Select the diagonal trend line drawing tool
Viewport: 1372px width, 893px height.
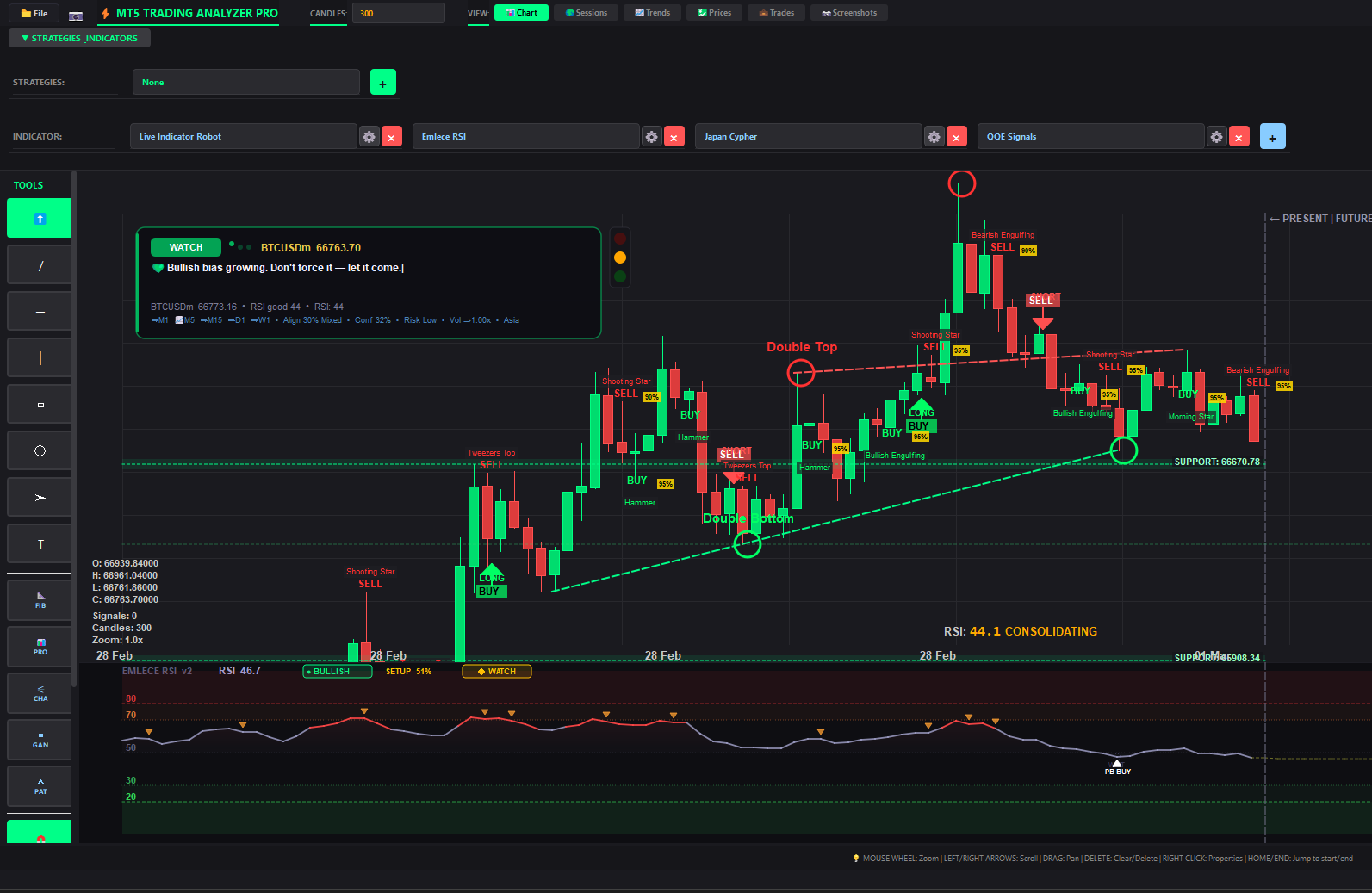40,265
